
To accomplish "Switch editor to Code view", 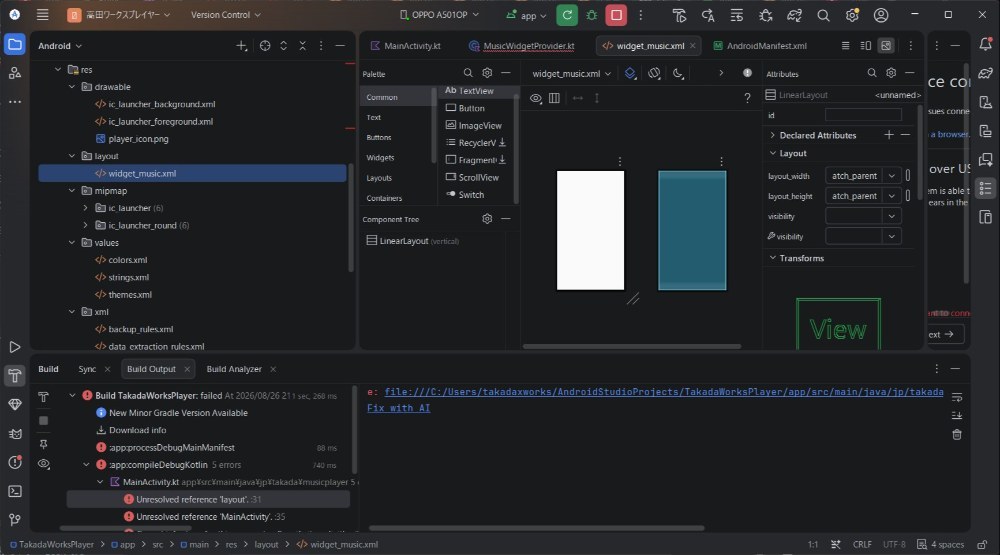I will pos(845,46).
